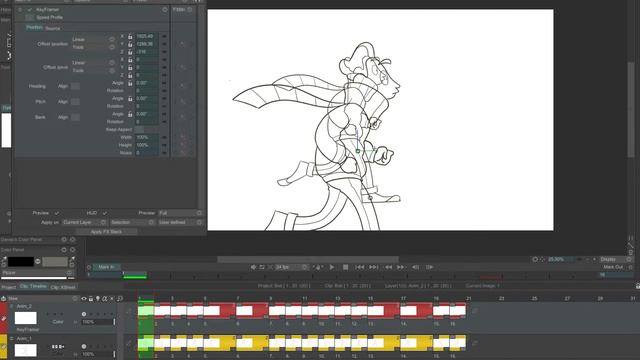Click the Color Panel options icon

click(x=64, y=249)
